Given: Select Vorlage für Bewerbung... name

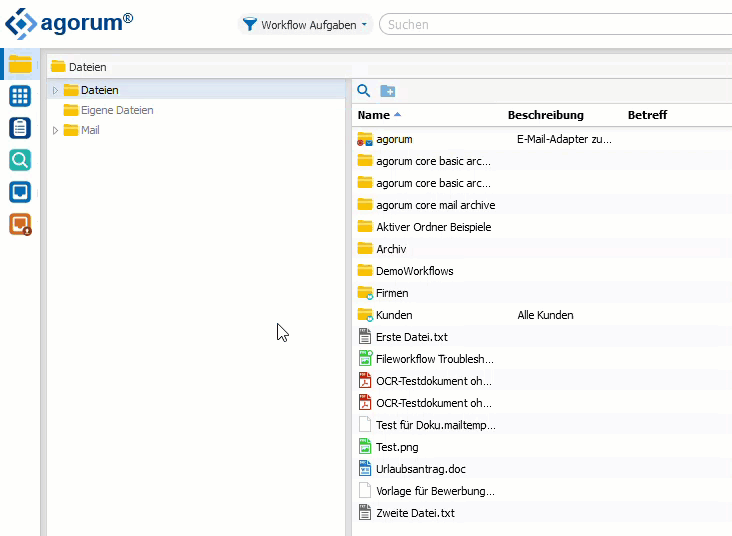Looking at the screenshot, I should coord(435,491).
